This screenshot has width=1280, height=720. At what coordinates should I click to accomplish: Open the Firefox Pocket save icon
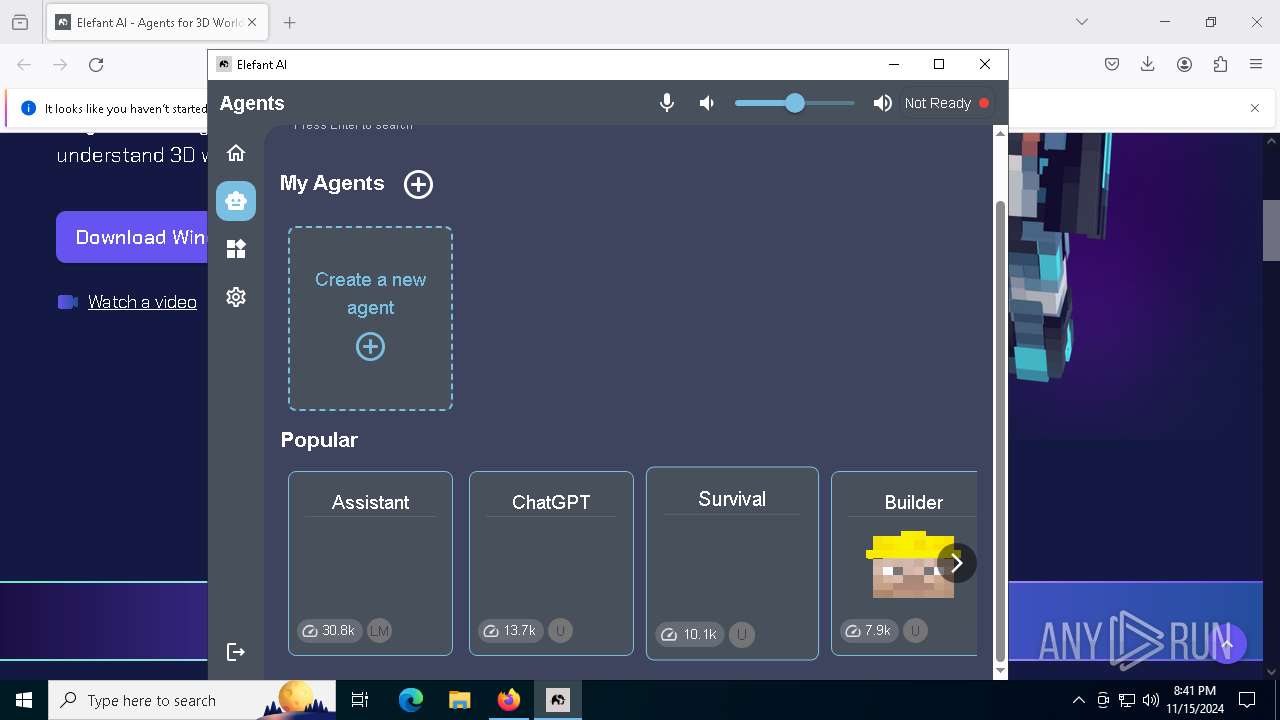point(1112,64)
